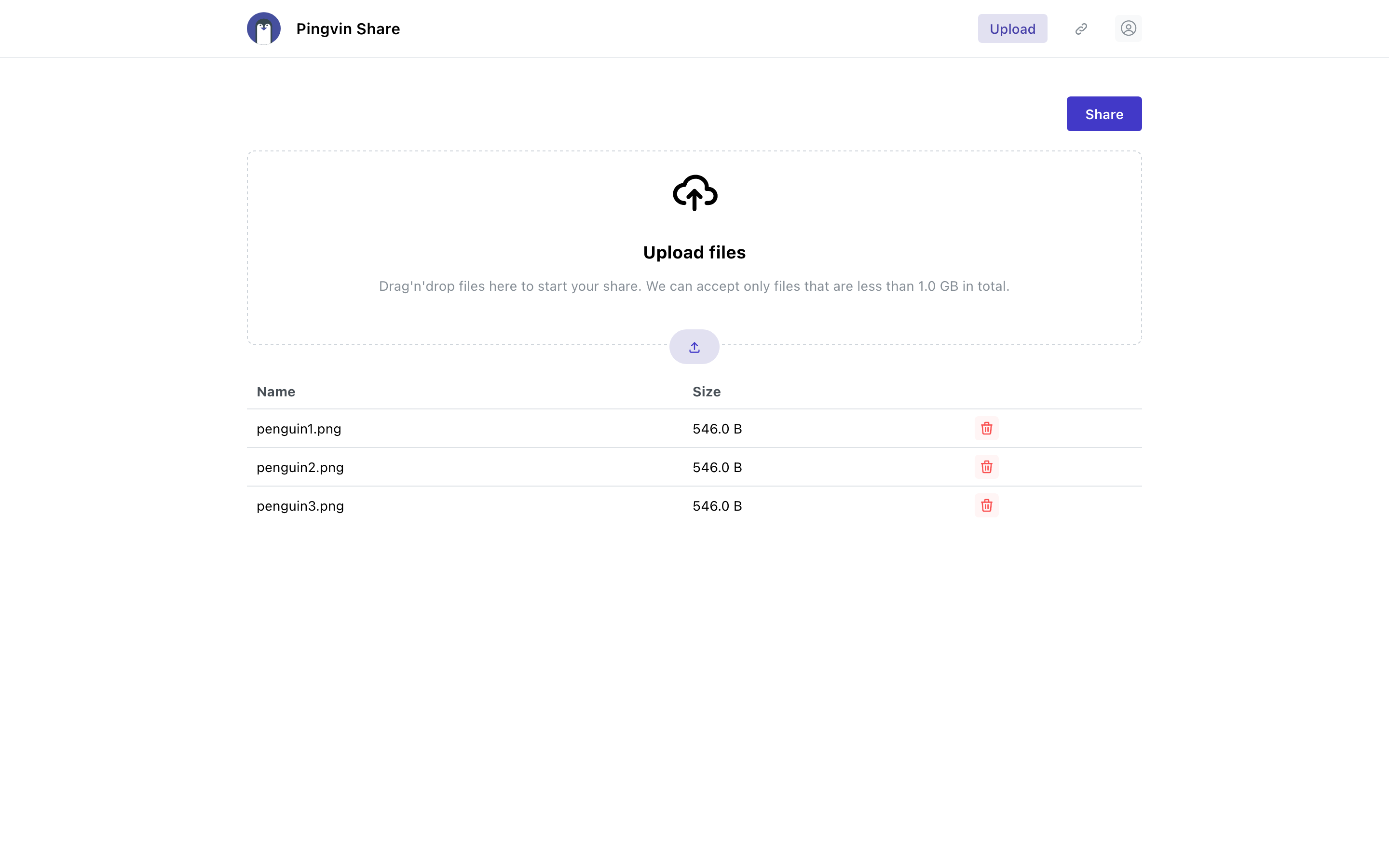Click the Pingvin Share penguin logo
This screenshot has height=868, width=1389.
(263, 29)
